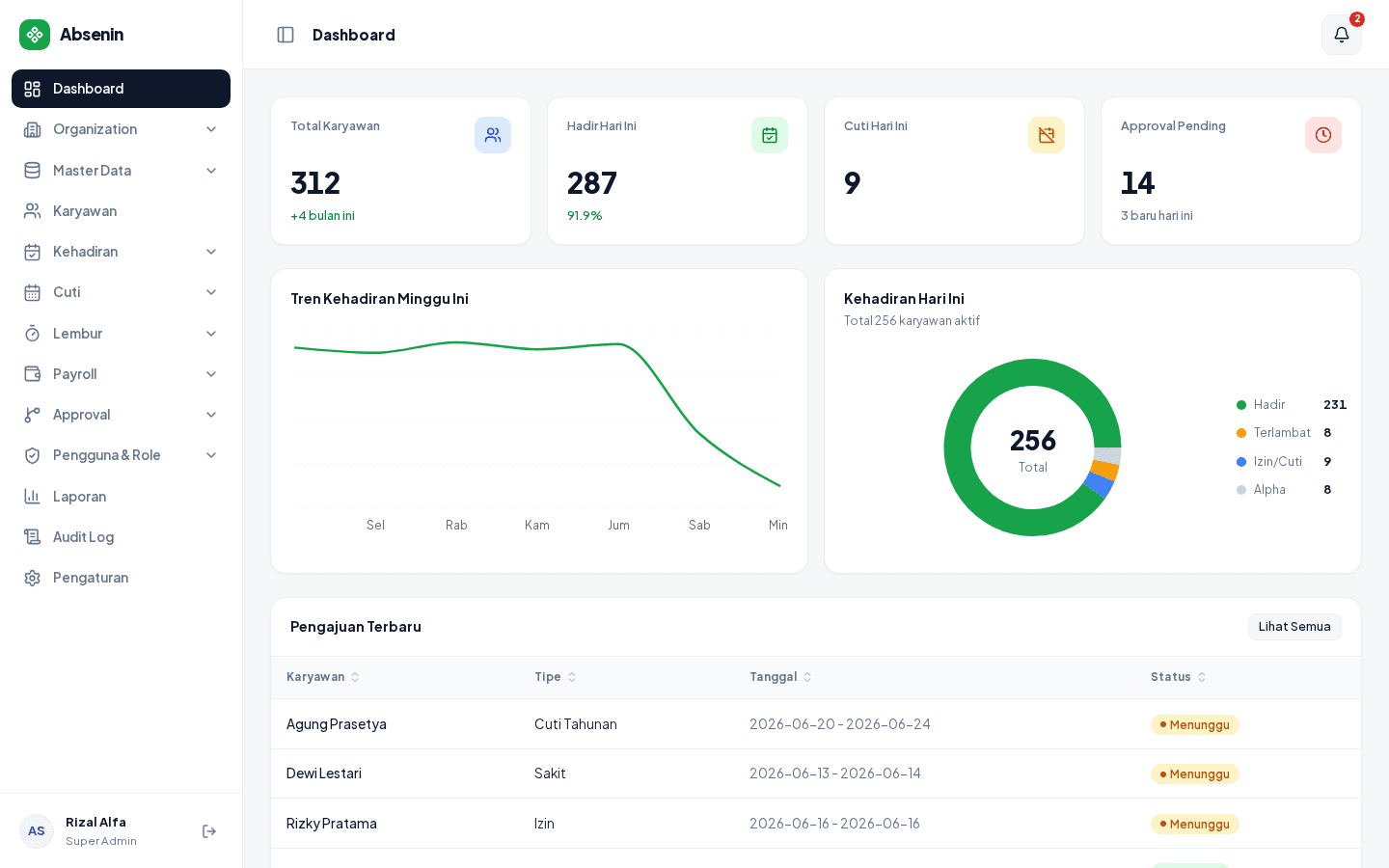Viewport: 1389px width, 868px height.
Task: Click the Absenin logo icon
Action: tap(35, 35)
